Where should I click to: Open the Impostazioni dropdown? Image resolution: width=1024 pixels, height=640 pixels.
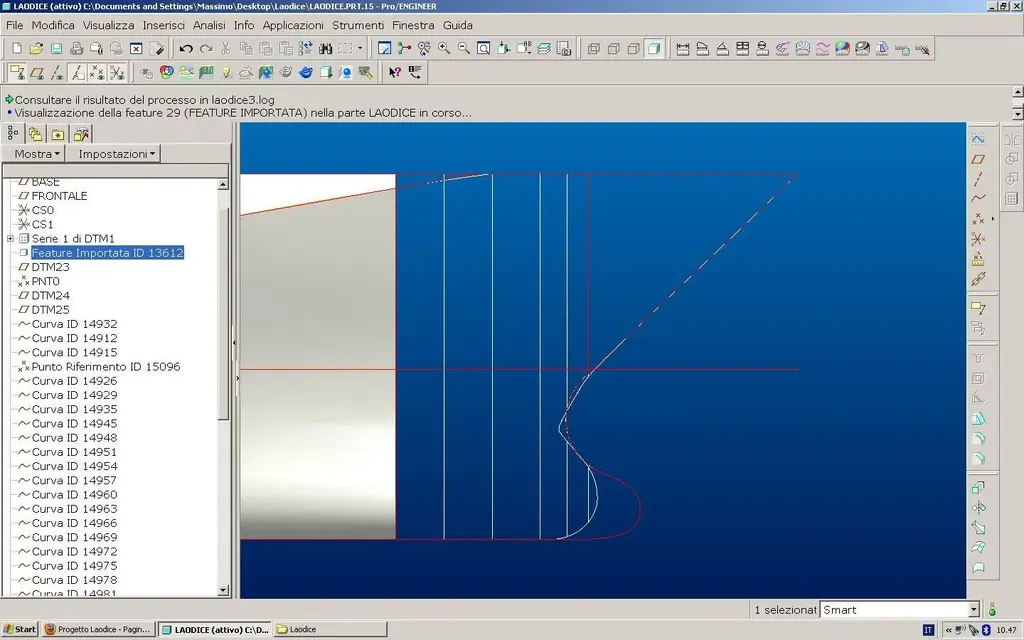[x=118, y=154]
